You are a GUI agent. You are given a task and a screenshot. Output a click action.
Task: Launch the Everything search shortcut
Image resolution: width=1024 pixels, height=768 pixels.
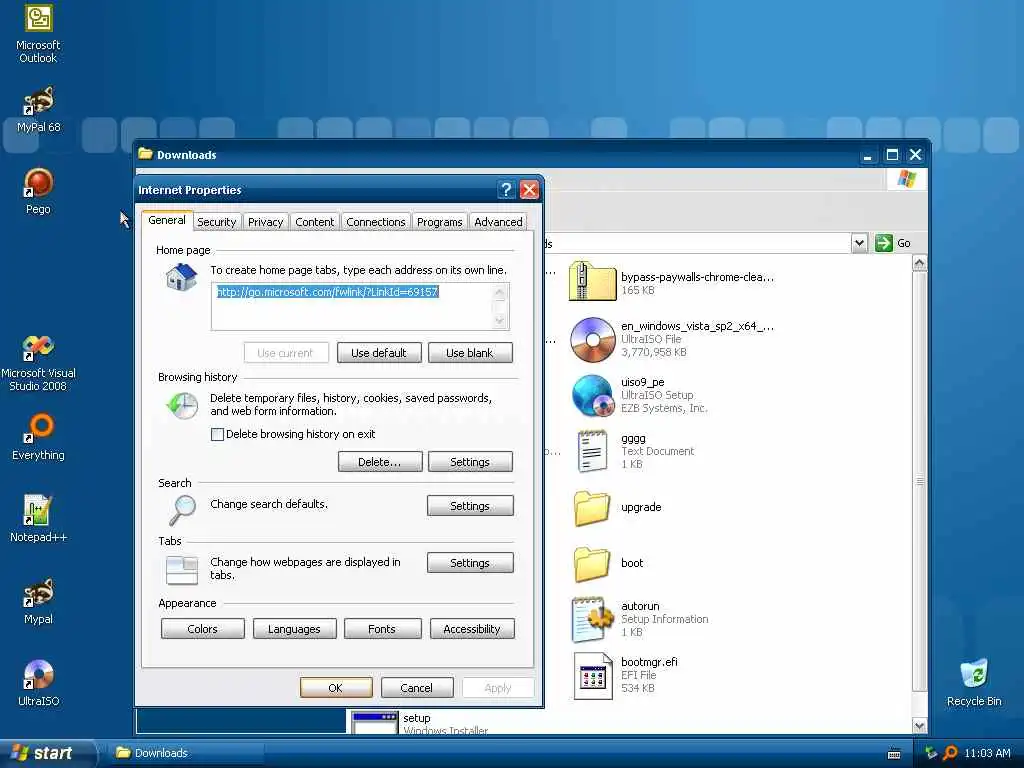(x=38, y=436)
